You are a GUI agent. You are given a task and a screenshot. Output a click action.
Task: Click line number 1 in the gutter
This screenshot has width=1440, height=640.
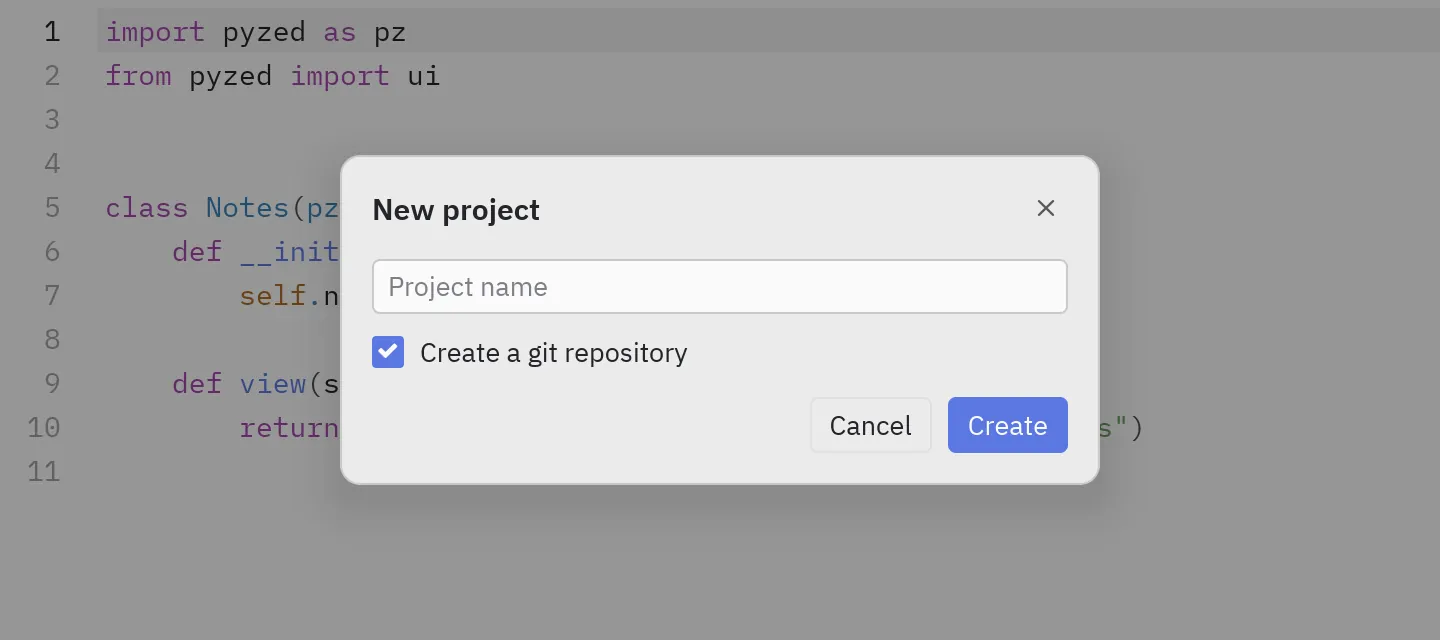pos(52,32)
